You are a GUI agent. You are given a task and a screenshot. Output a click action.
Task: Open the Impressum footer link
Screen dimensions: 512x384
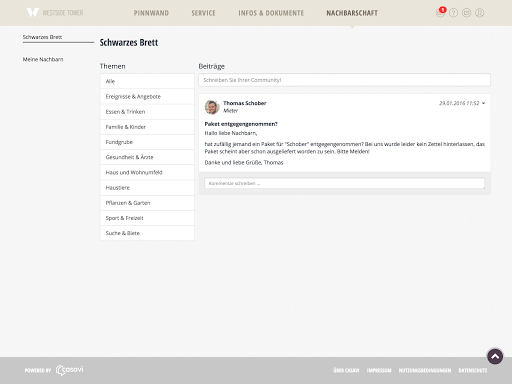coord(379,370)
